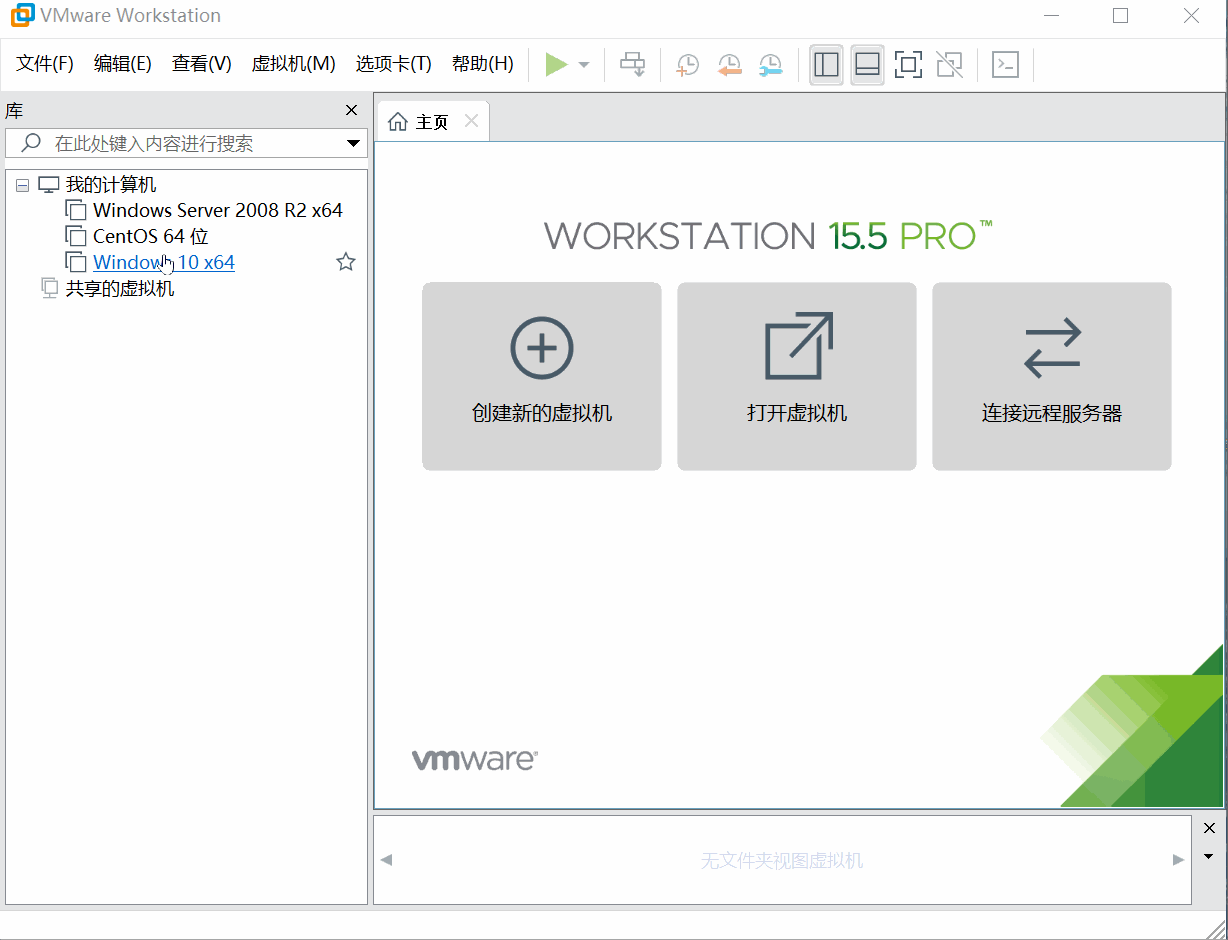Maximize the VMware Workstation window
The width and height of the screenshot is (1228, 940).
[1120, 16]
